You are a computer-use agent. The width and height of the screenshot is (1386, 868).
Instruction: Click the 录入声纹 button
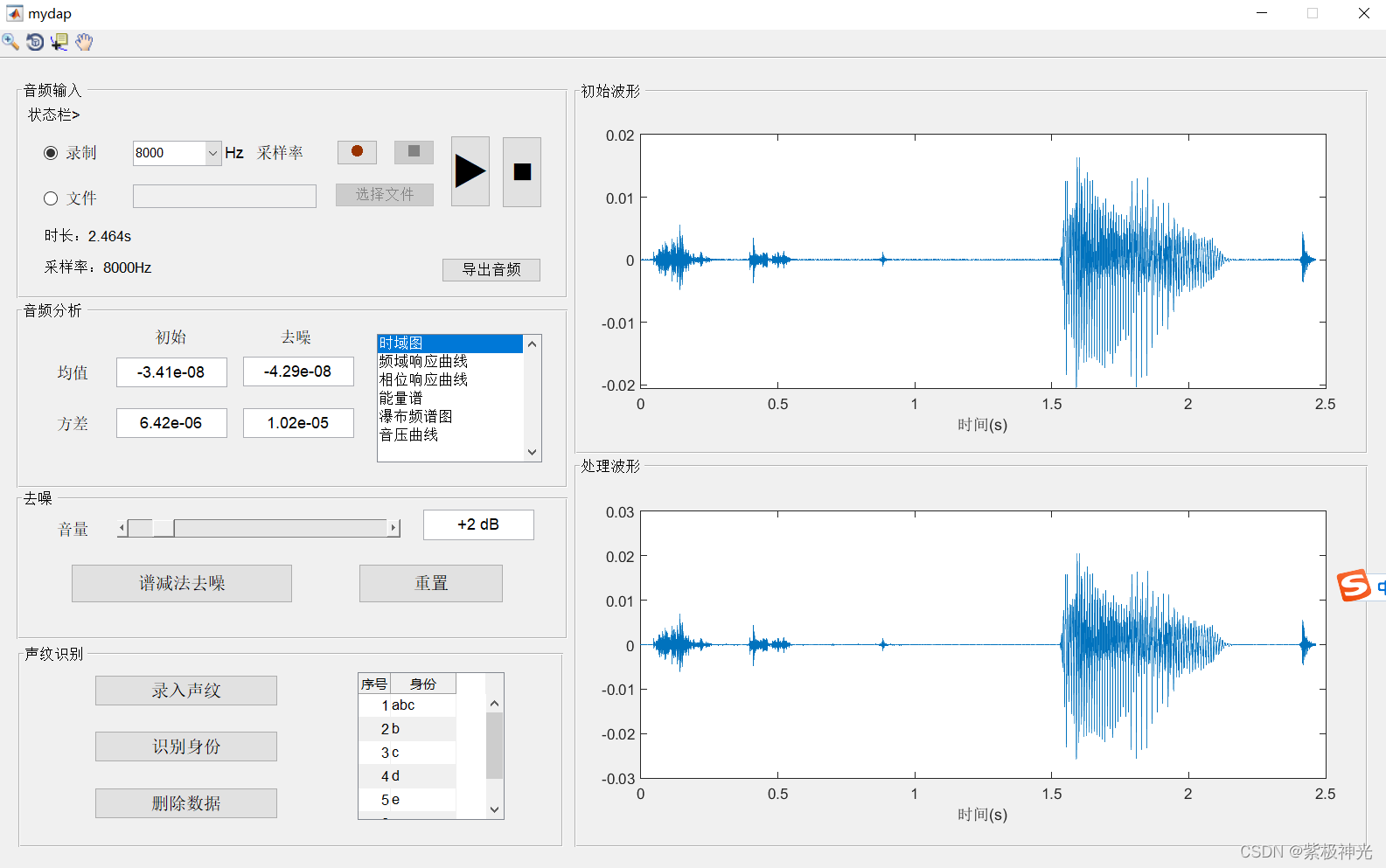click(x=186, y=691)
